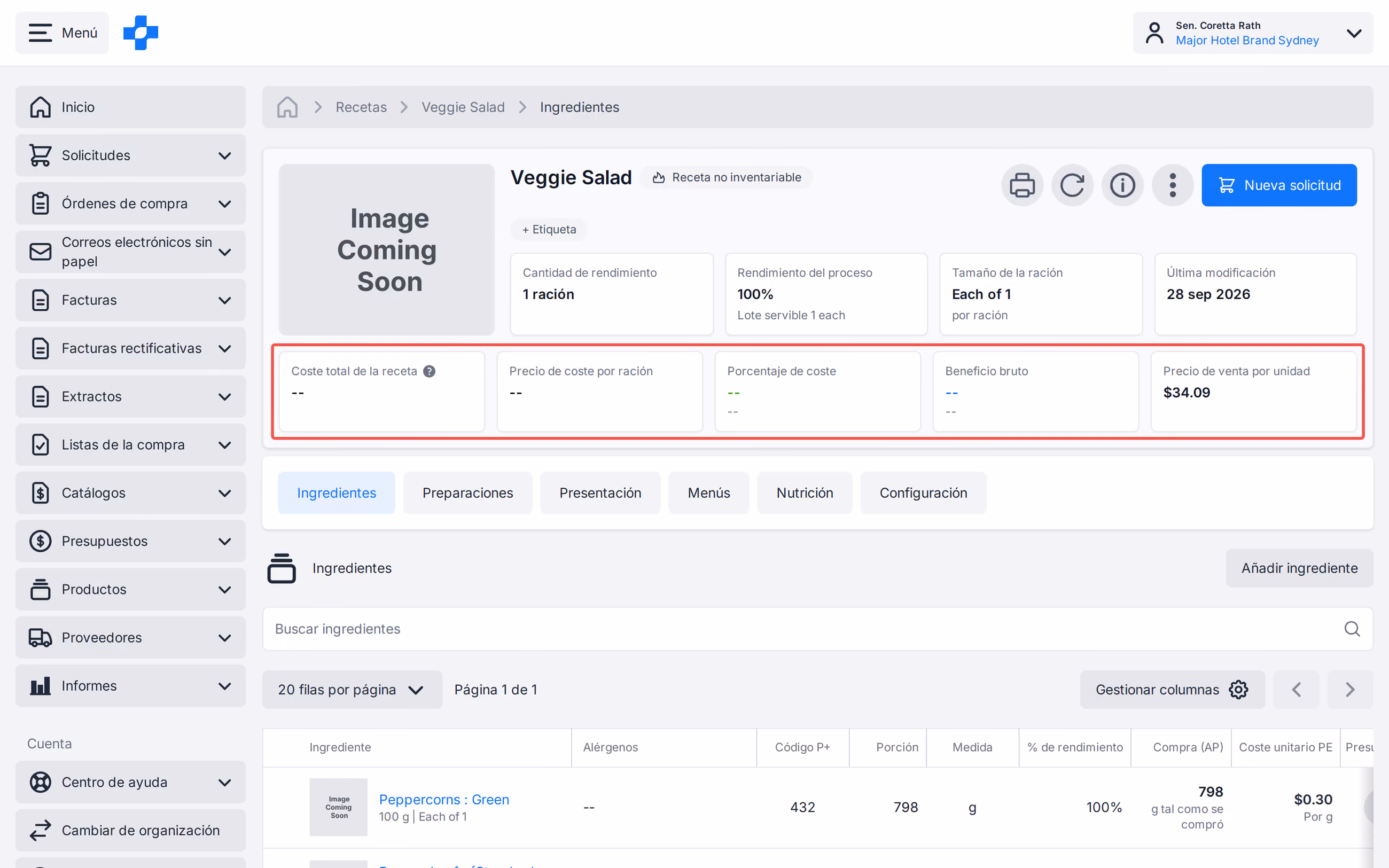Open the user account dropdown
Viewport: 1389px width, 868px height.
tap(1253, 33)
